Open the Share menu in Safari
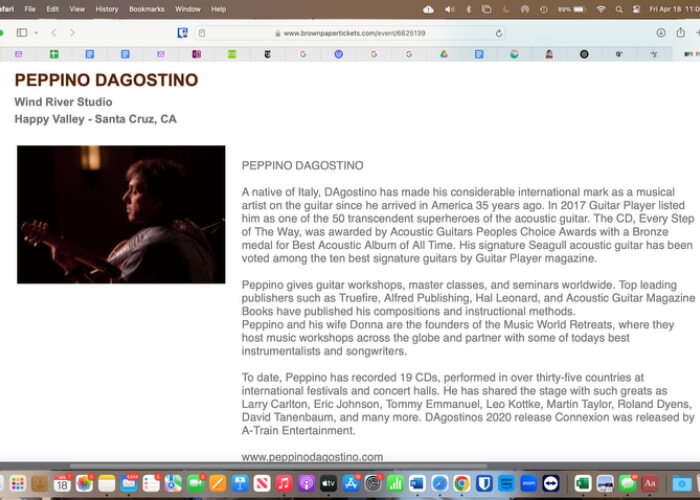This screenshot has width=700, height=500. pyautogui.click(x=680, y=33)
